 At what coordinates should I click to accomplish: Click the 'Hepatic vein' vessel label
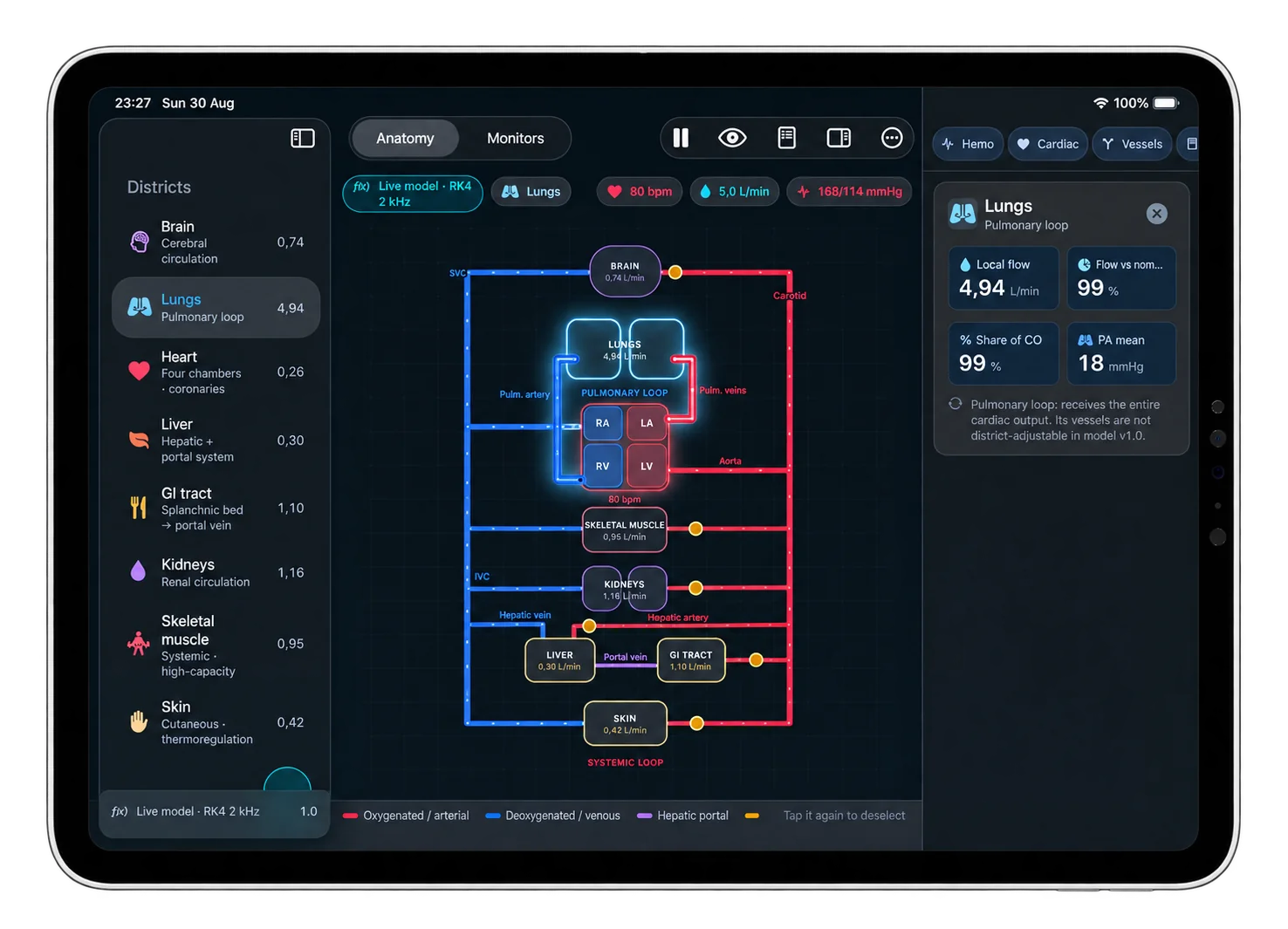(x=524, y=615)
